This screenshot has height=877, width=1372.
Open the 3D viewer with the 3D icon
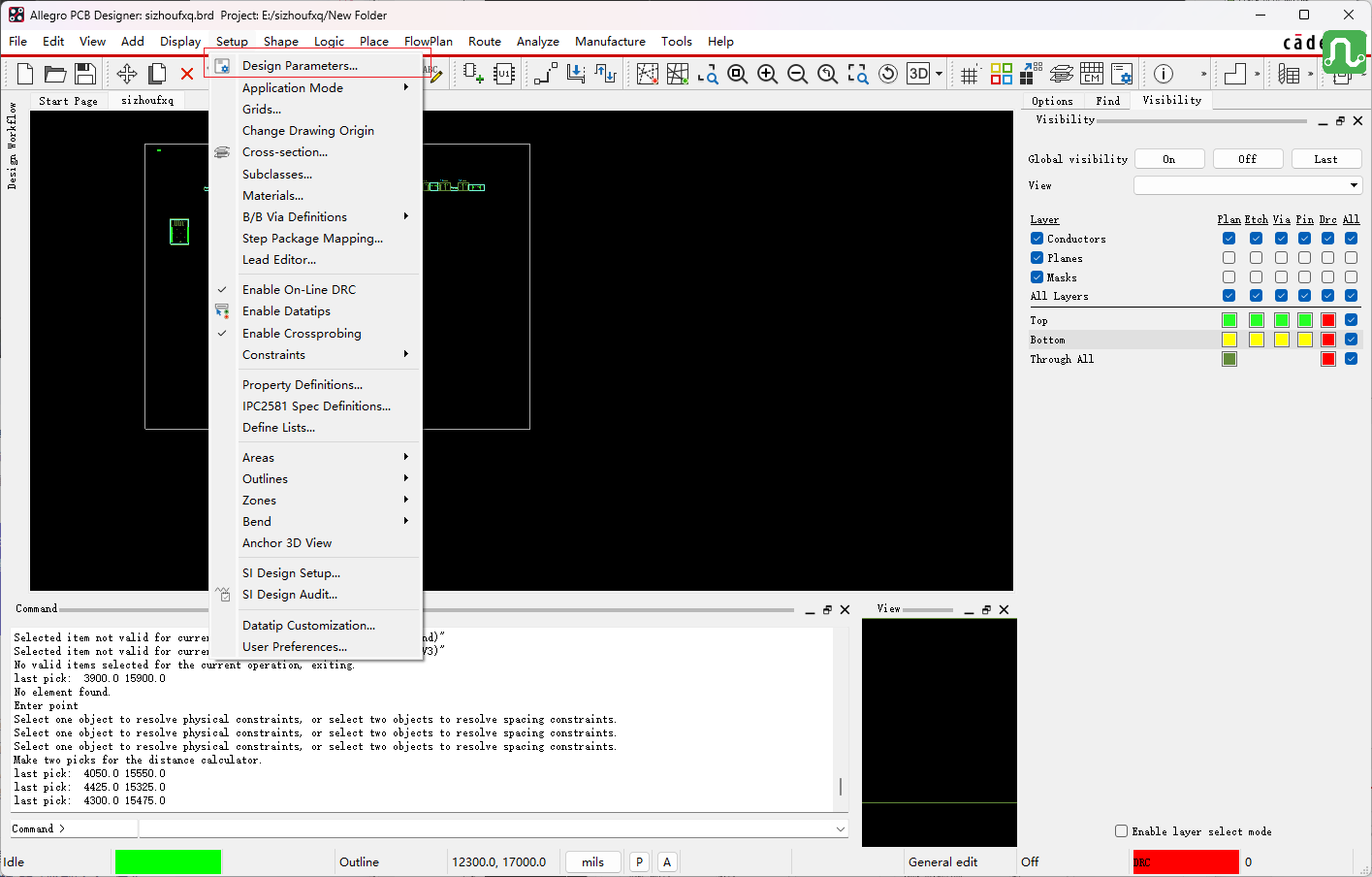(x=918, y=74)
